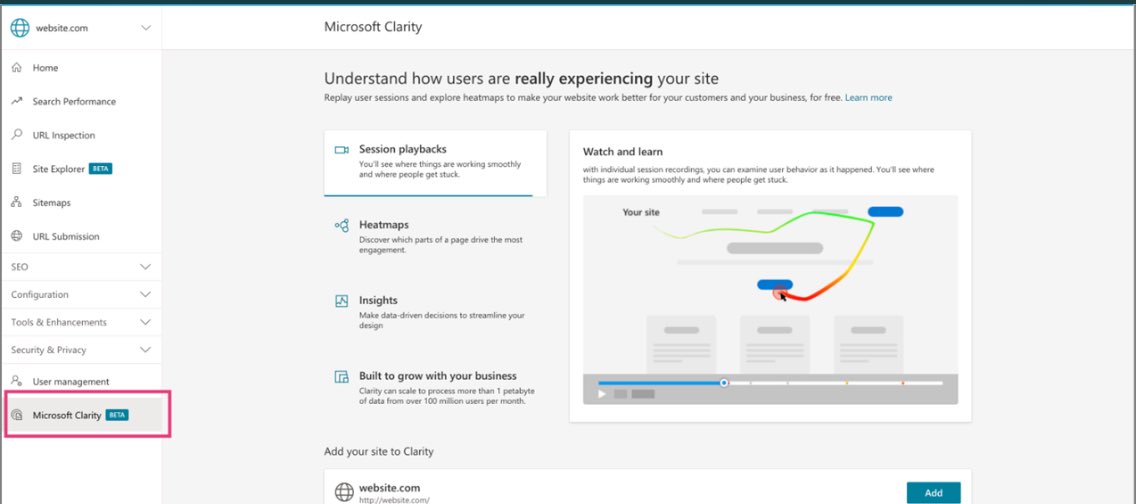The width and height of the screenshot is (1136, 504).
Task: Click BETA badge beside Site Explorer
Action: tap(101, 169)
